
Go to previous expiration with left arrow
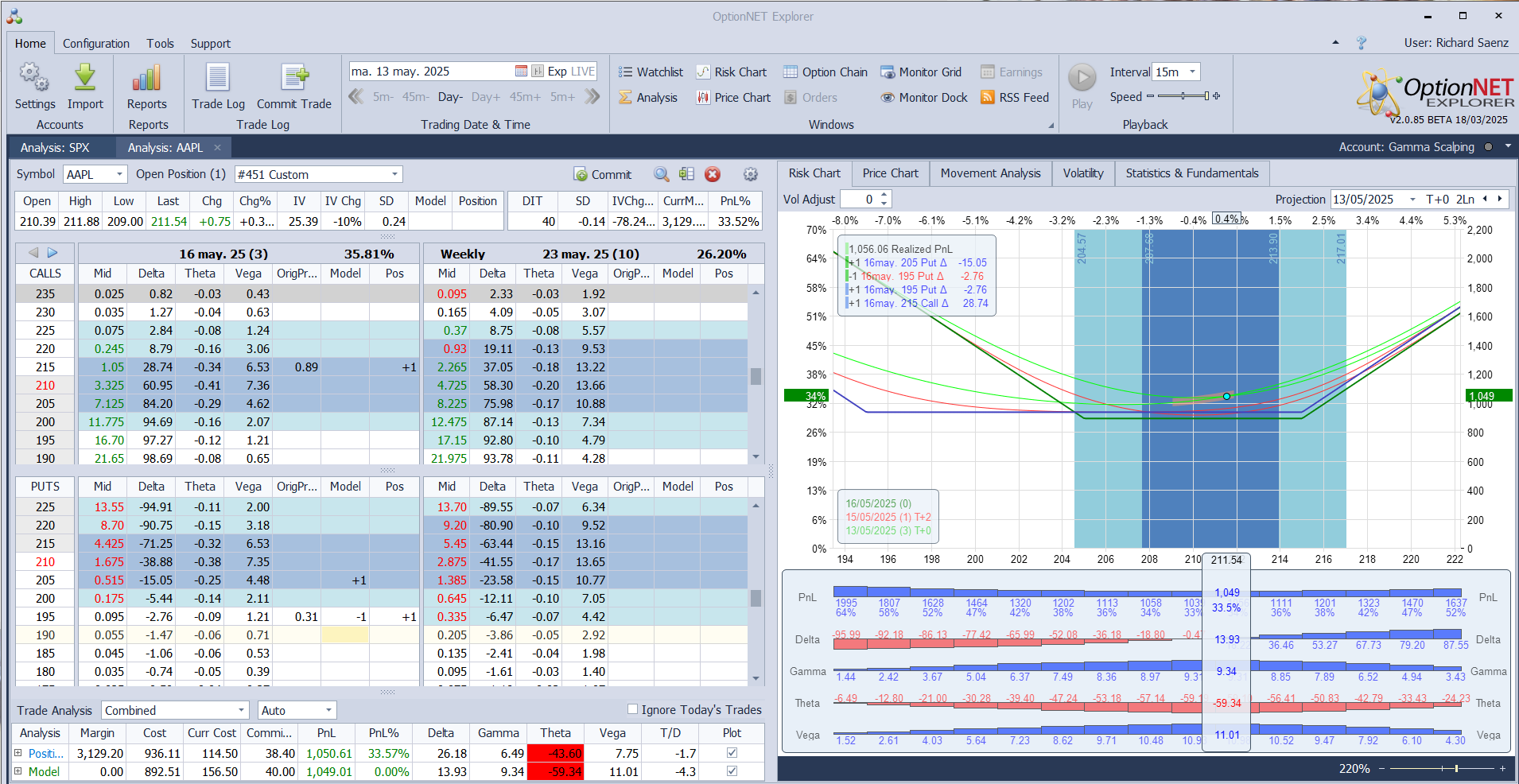(x=33, y=253)
